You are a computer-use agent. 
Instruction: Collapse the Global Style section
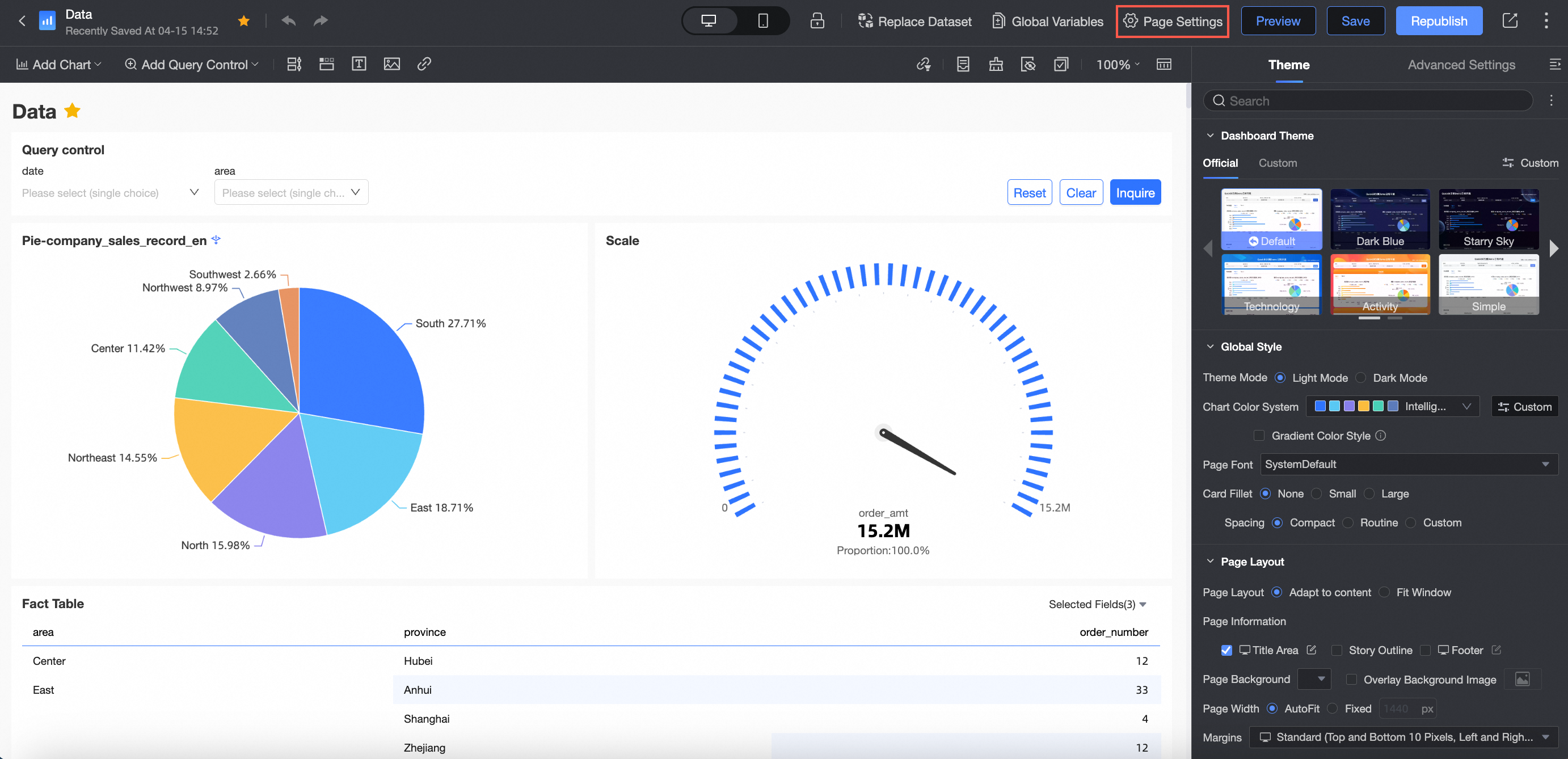[x=1210, y=347]
